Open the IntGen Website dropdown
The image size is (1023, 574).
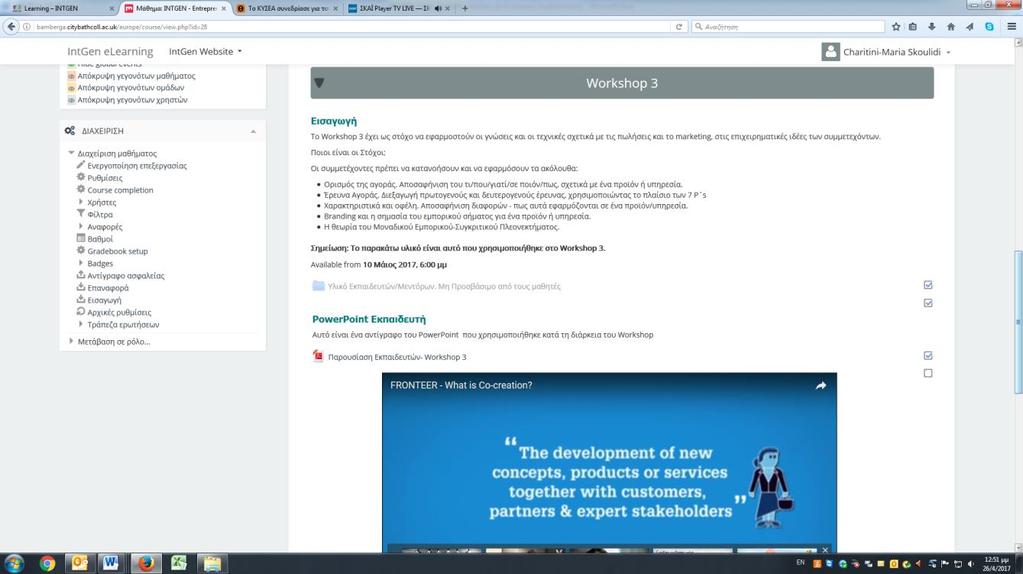[x=206, y=52]
